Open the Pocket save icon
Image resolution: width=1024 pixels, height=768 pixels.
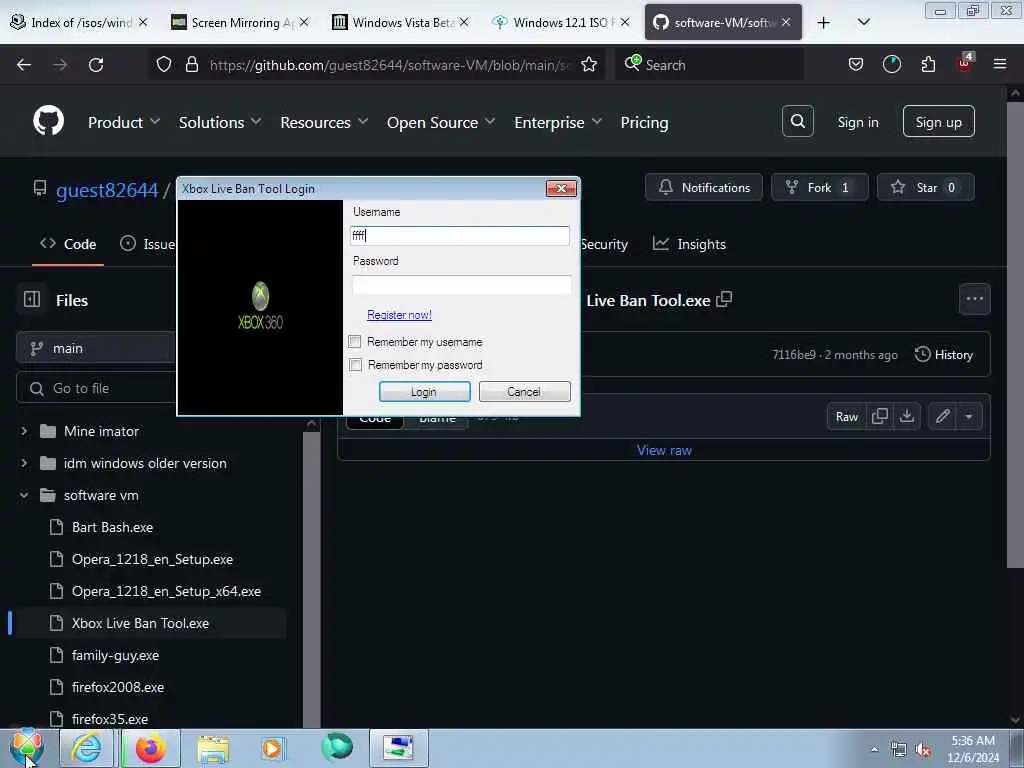(x=856, y=64)
